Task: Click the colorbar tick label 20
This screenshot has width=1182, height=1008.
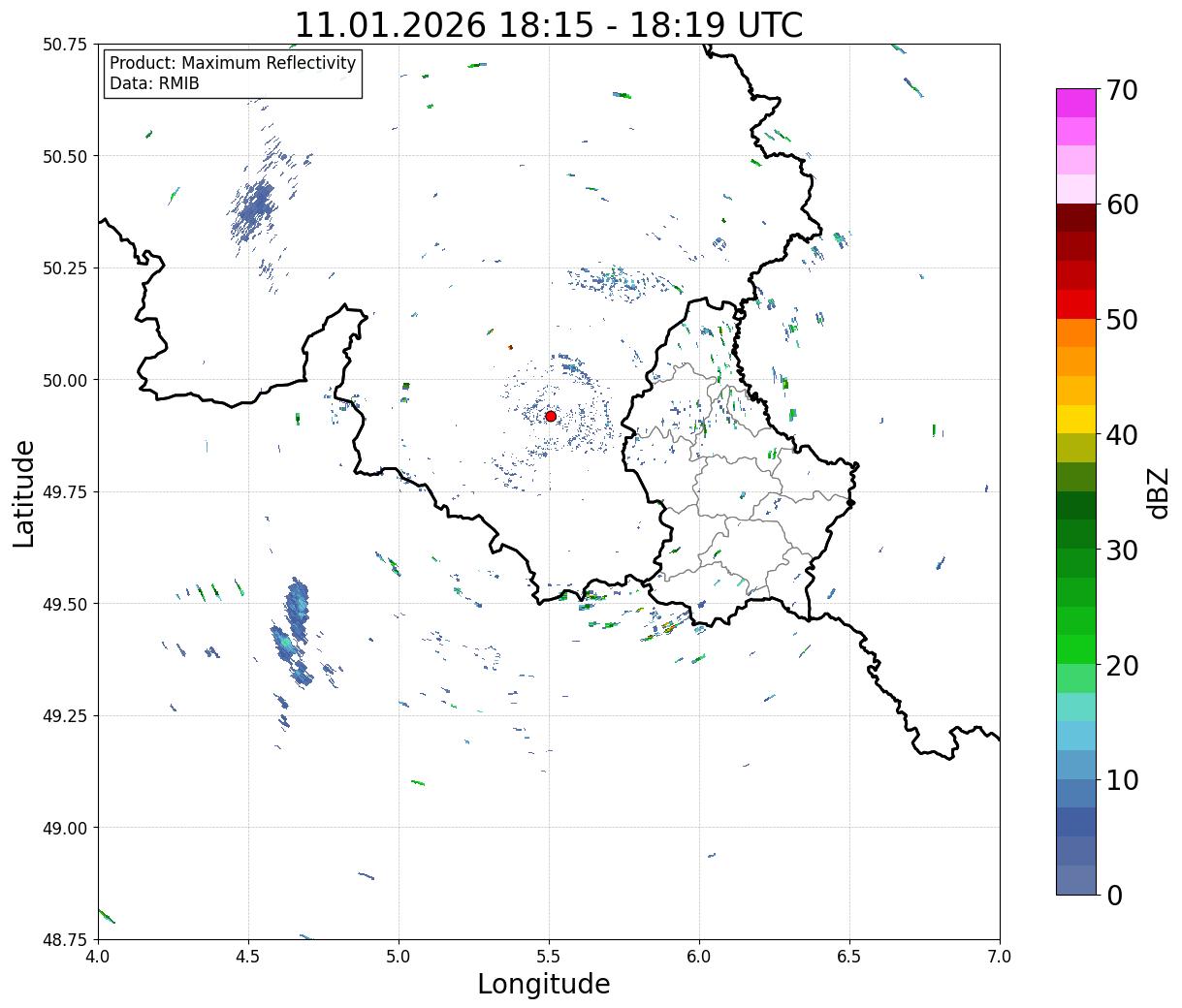Action: 1122,665
